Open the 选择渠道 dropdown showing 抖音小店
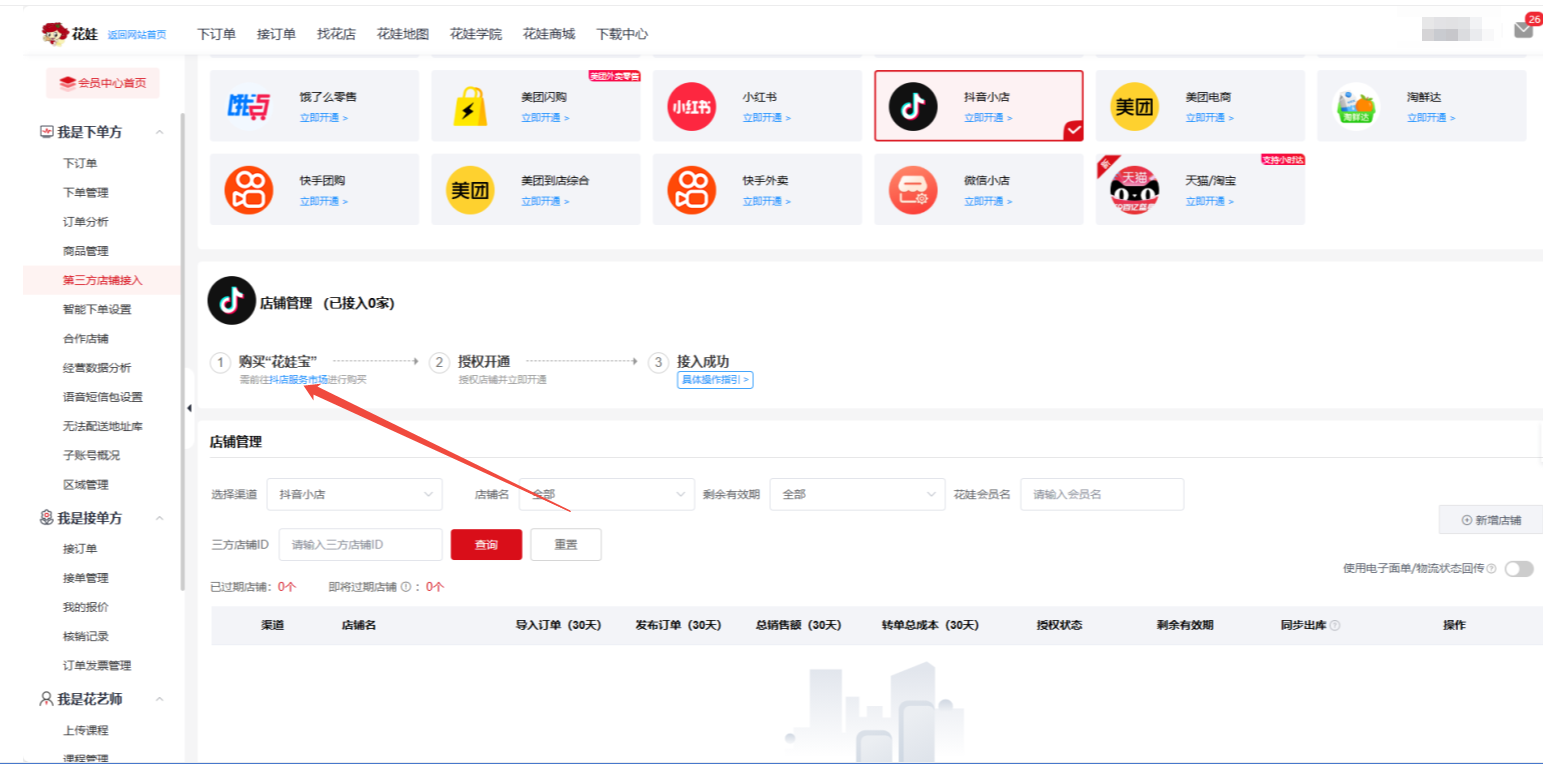Screen dimensions: 1543x764 coord(354,494)
